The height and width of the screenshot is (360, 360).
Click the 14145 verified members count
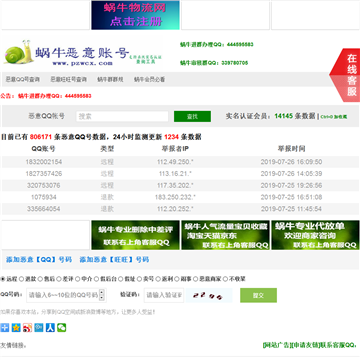(x=284, y=116)
